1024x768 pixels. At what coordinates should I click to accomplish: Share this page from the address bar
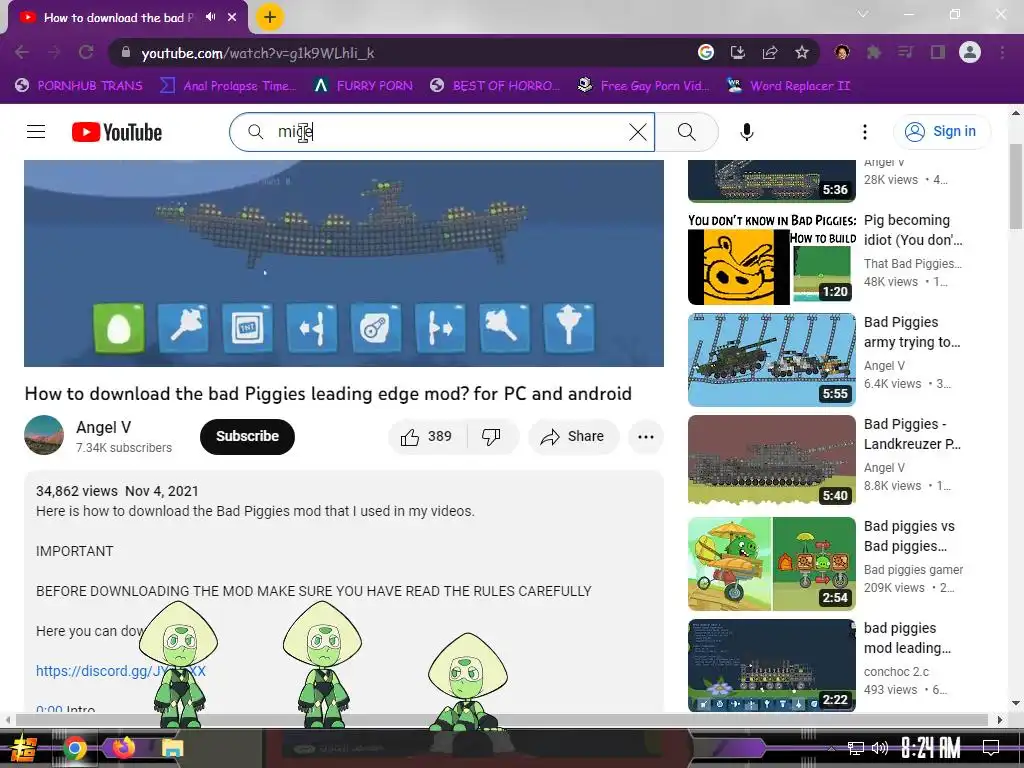click(x=769, y=52)
